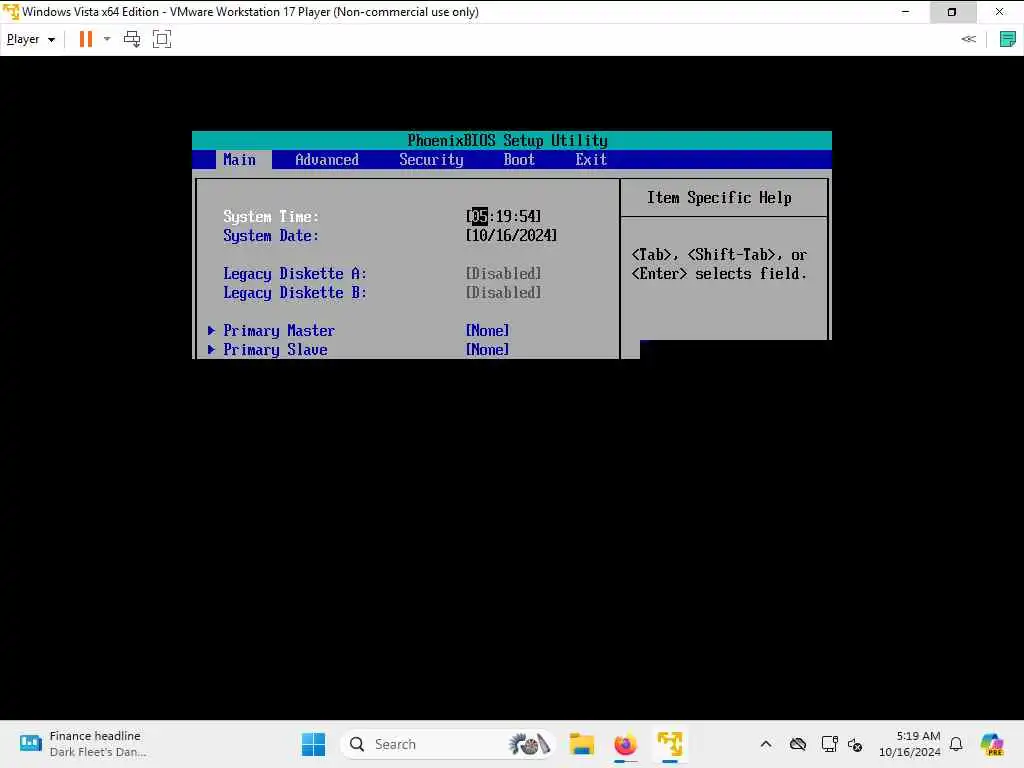The height and width of the screenshot is (768, 1024).
Task: Minimize the VMware Player window
Action: pyautogui.click(x=905, y=12)
